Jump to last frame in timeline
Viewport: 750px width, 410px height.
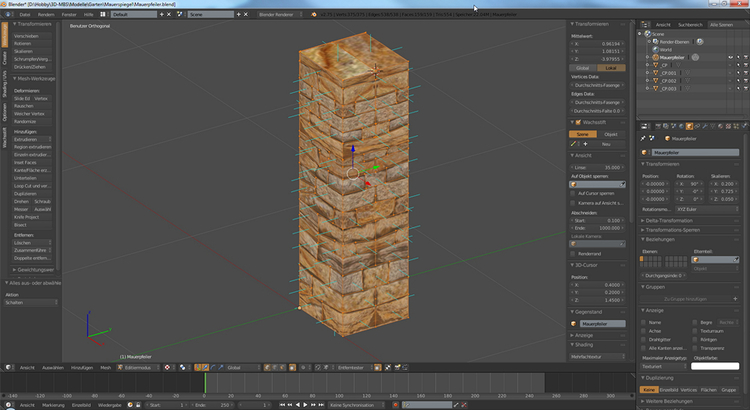point(321,405)
